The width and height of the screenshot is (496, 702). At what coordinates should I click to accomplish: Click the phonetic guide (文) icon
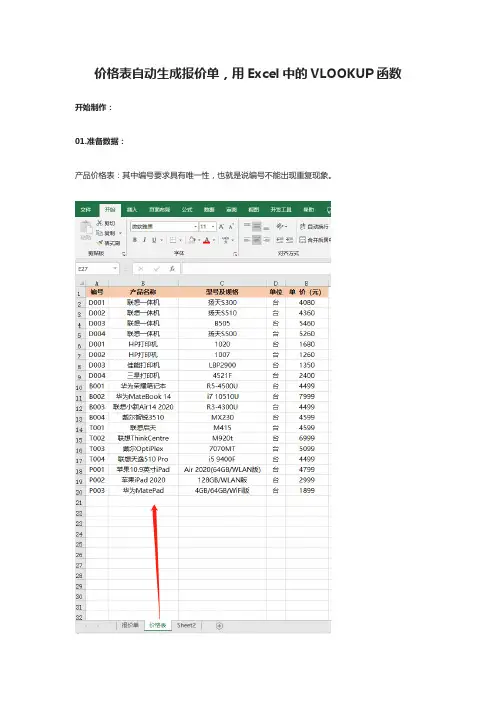(x=226, y=240)
